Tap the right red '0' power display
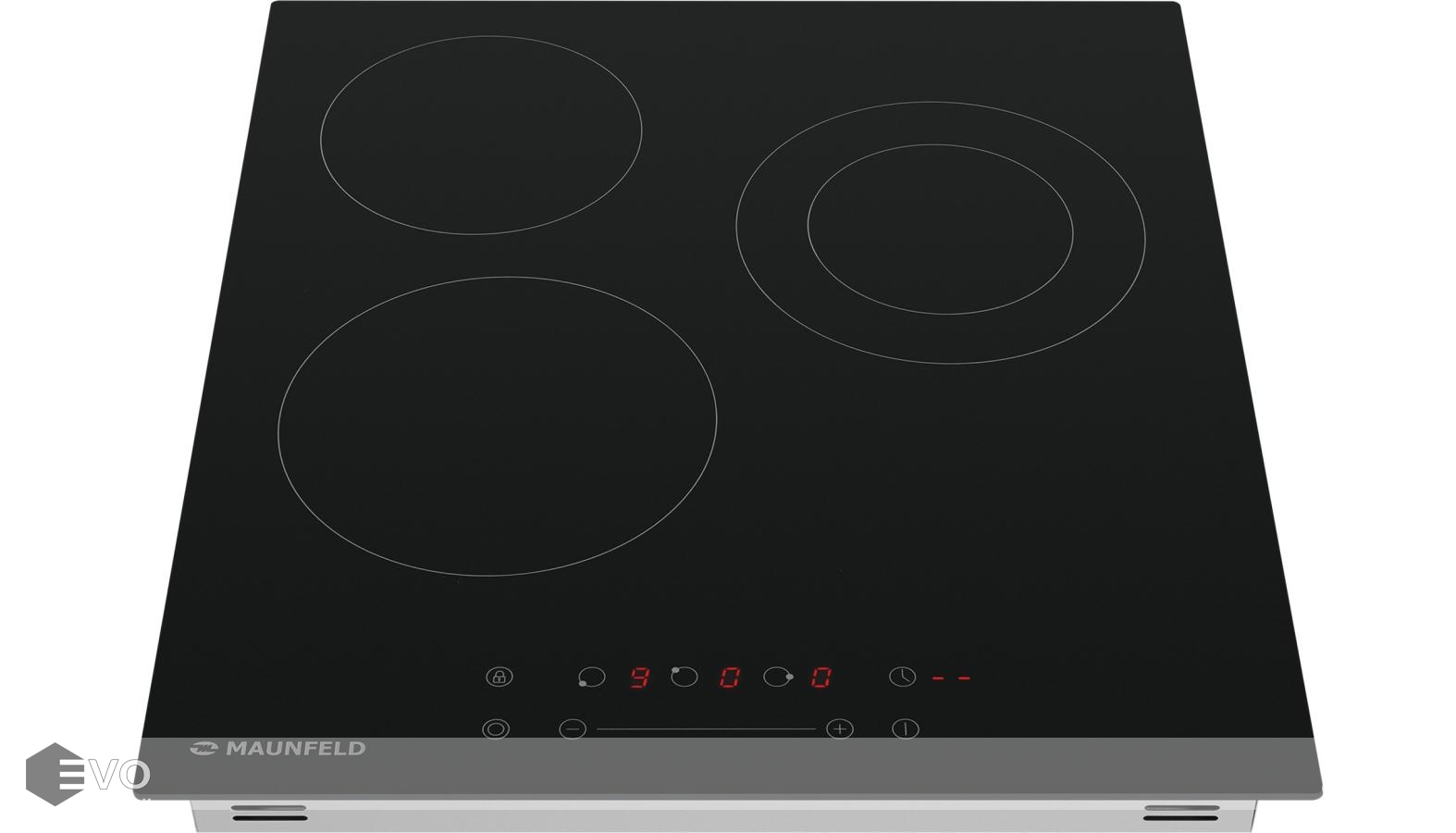 [x=821, y=678]
